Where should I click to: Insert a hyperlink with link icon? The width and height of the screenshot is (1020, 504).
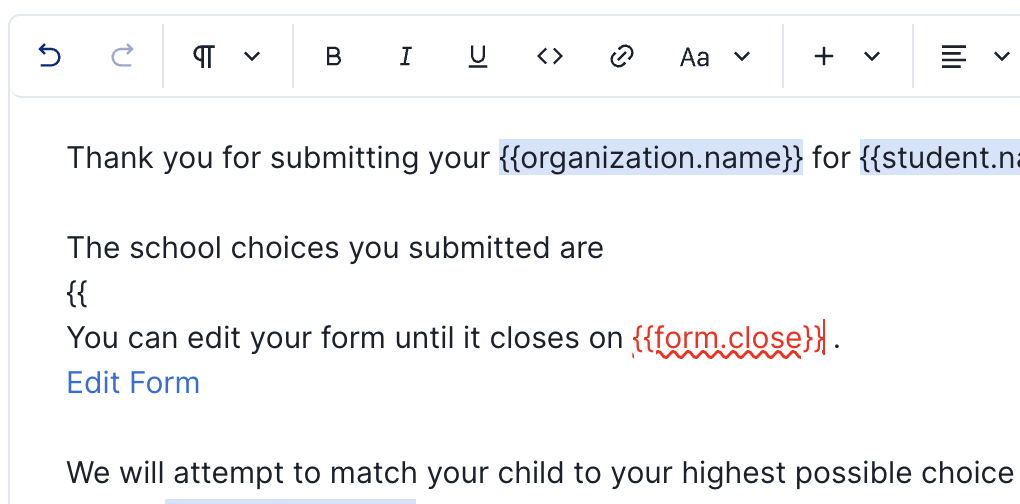pos(622,57)
